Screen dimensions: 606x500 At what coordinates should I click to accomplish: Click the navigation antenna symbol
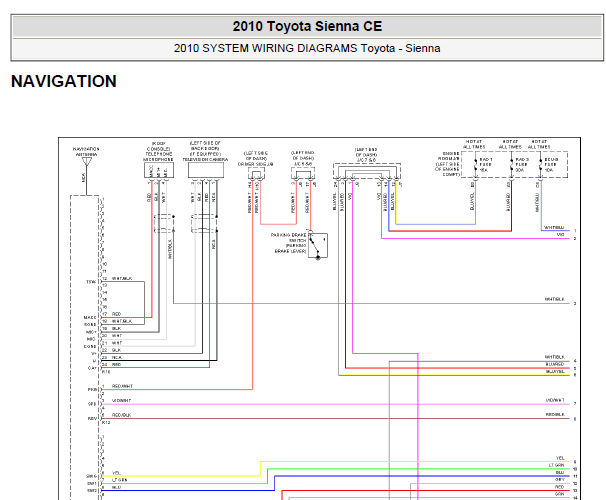(x=87, y=162)
